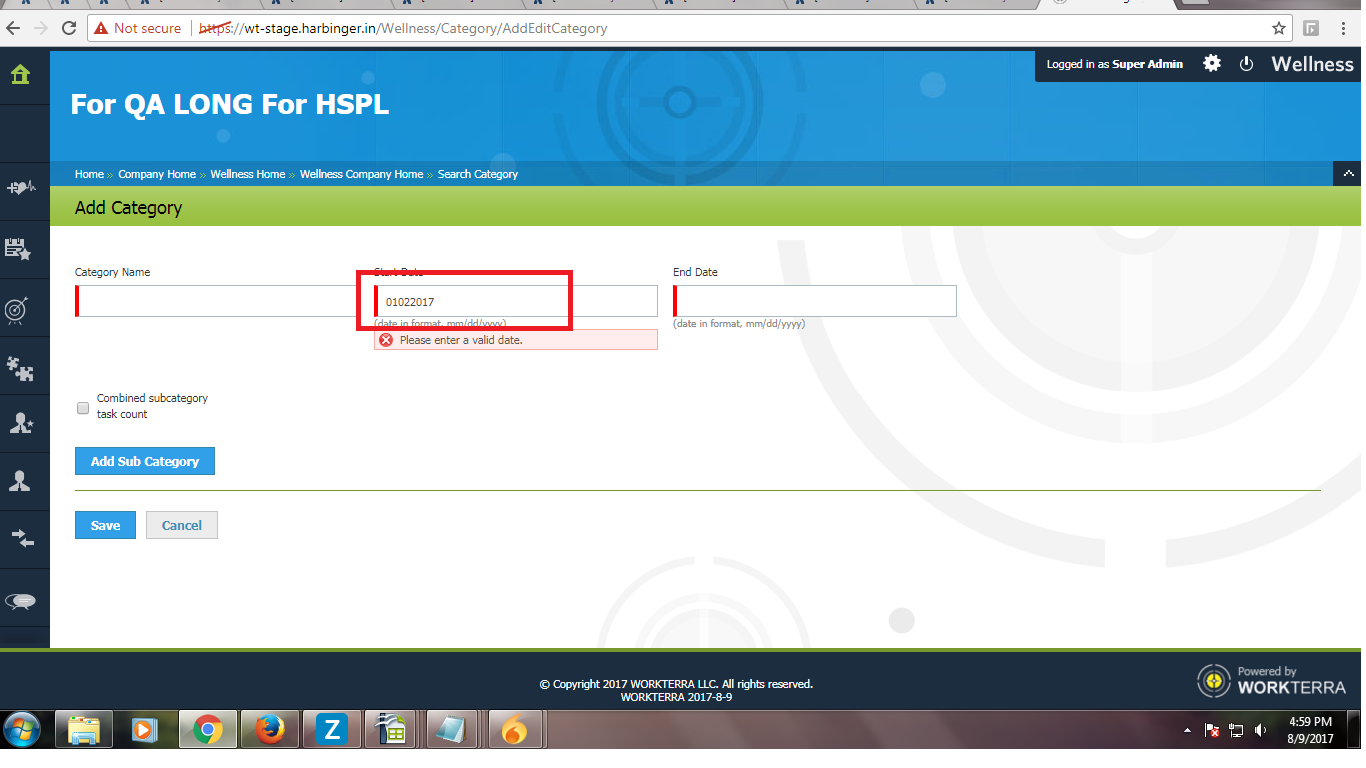The width and height of the screenshot is (1366, 768).
Task: Open Firefox from the taskbar
Action: tap(269, 731)
